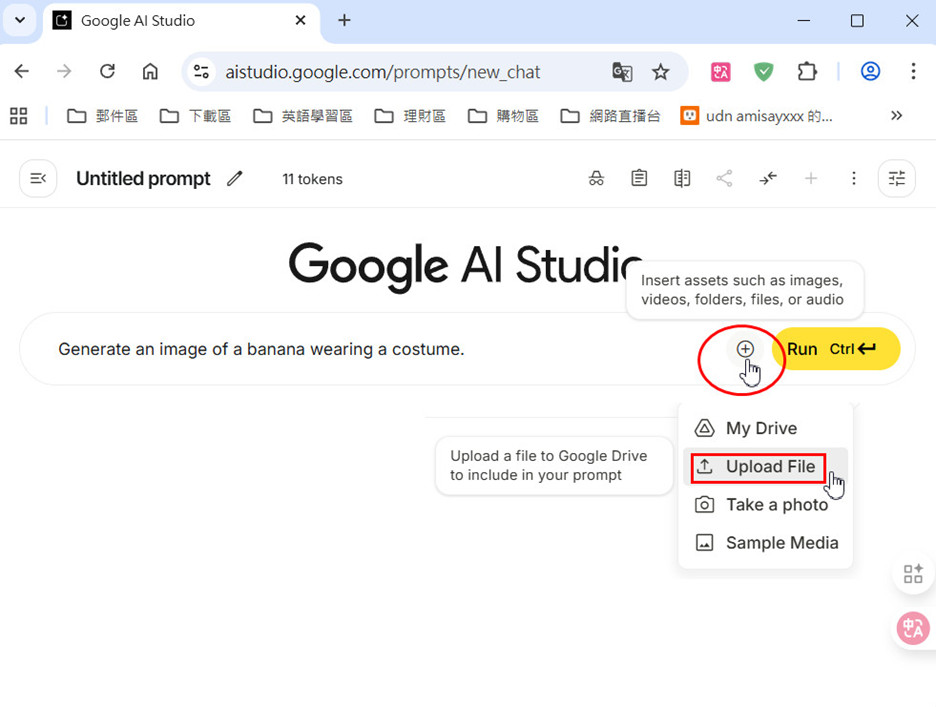Edit the Untitled prompt title pencil
936x707 pixels.
(235, 179)
